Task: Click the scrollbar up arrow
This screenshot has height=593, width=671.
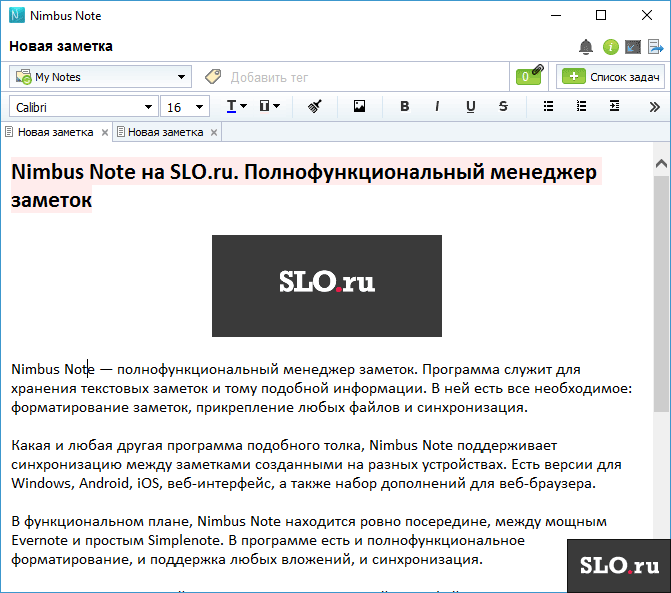Action: (661, 163)
